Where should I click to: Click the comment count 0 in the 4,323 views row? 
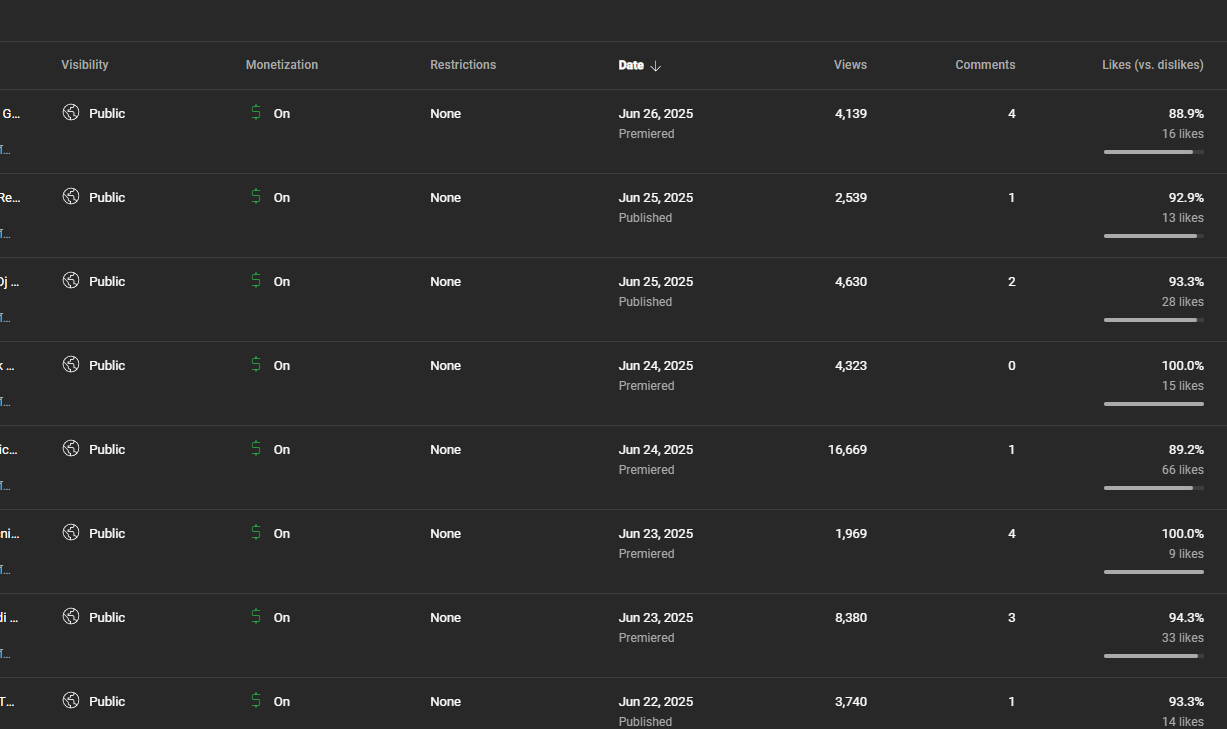(1011, 366)
